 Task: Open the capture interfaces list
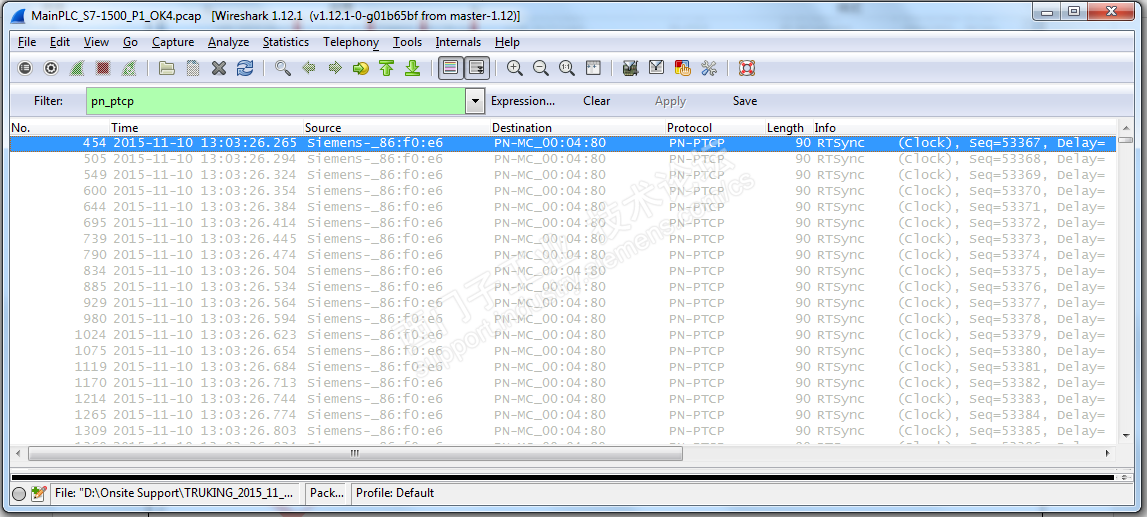(26, 68)
